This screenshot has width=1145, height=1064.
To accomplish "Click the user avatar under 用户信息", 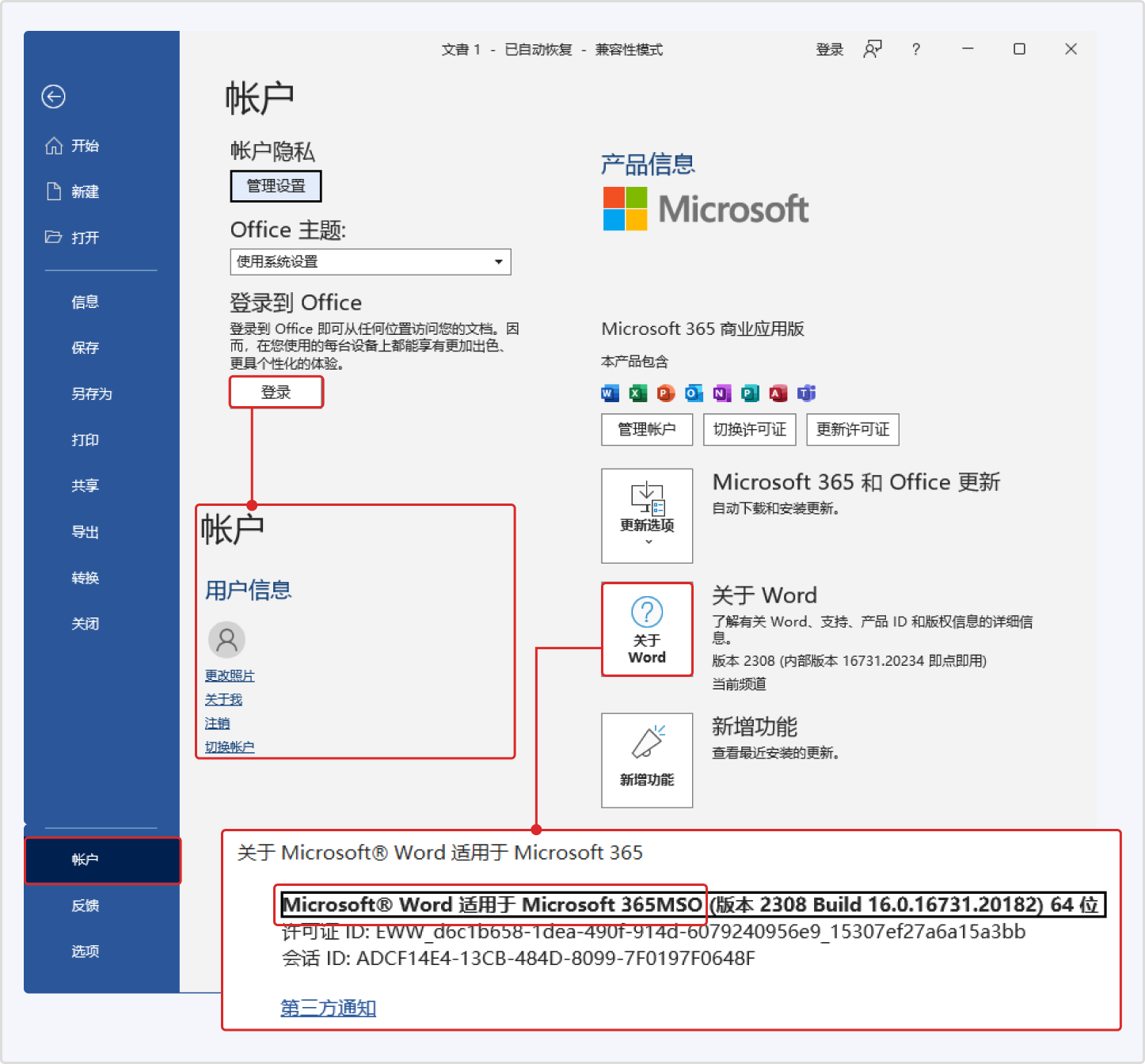I will [227, 640].
